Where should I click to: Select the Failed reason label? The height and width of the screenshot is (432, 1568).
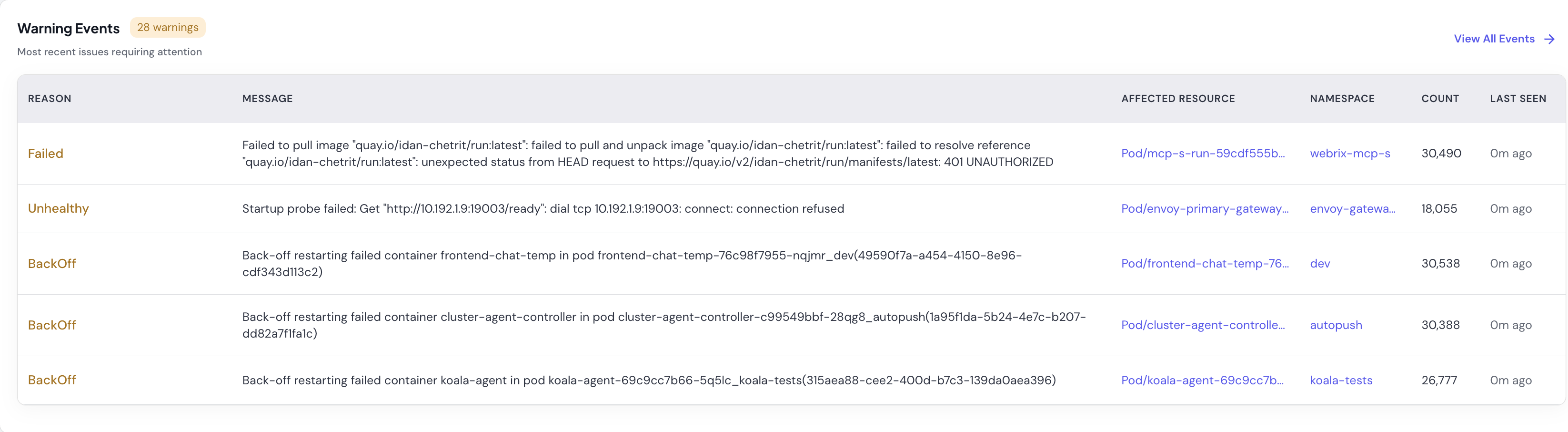click(46, 153)
